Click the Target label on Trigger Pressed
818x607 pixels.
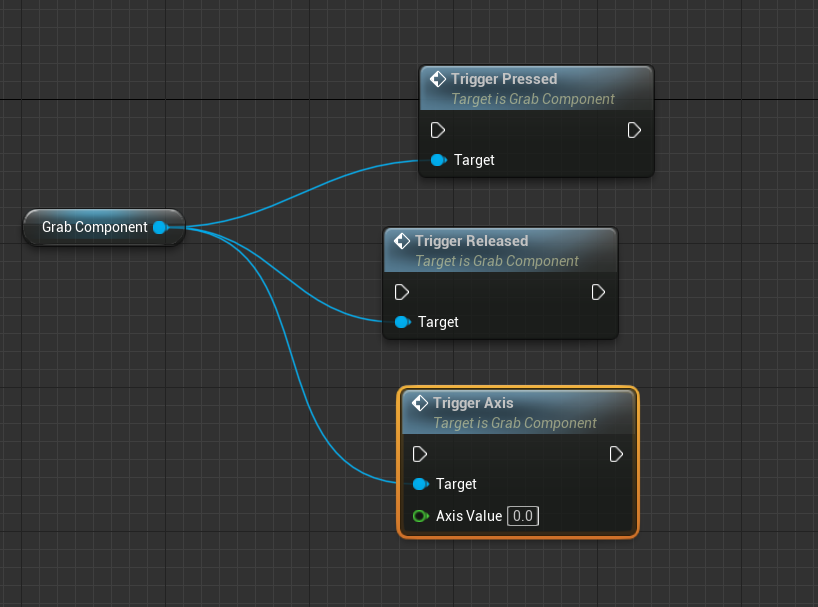coord(474,160)
